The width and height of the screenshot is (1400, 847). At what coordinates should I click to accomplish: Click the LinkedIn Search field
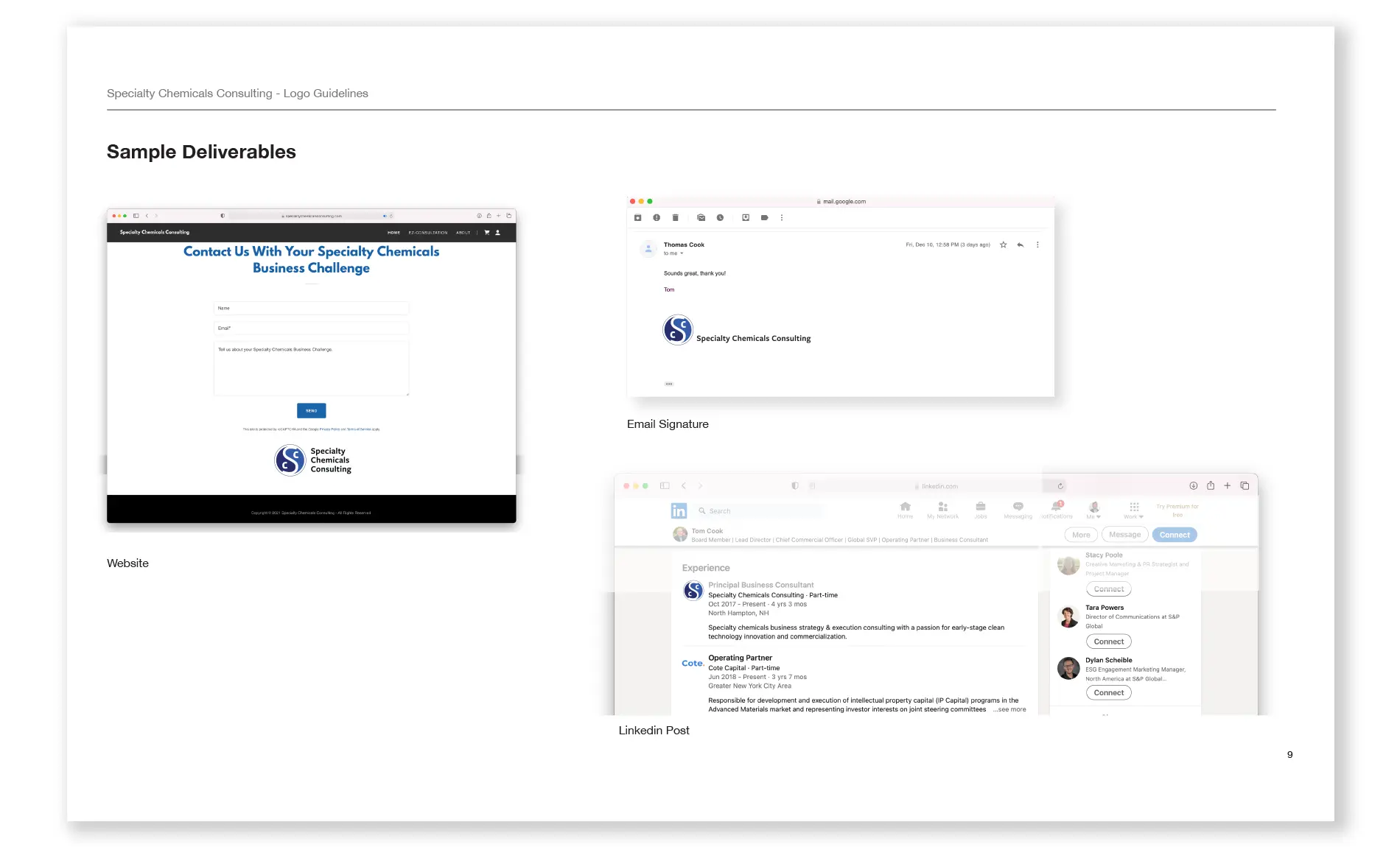point(760,511)
